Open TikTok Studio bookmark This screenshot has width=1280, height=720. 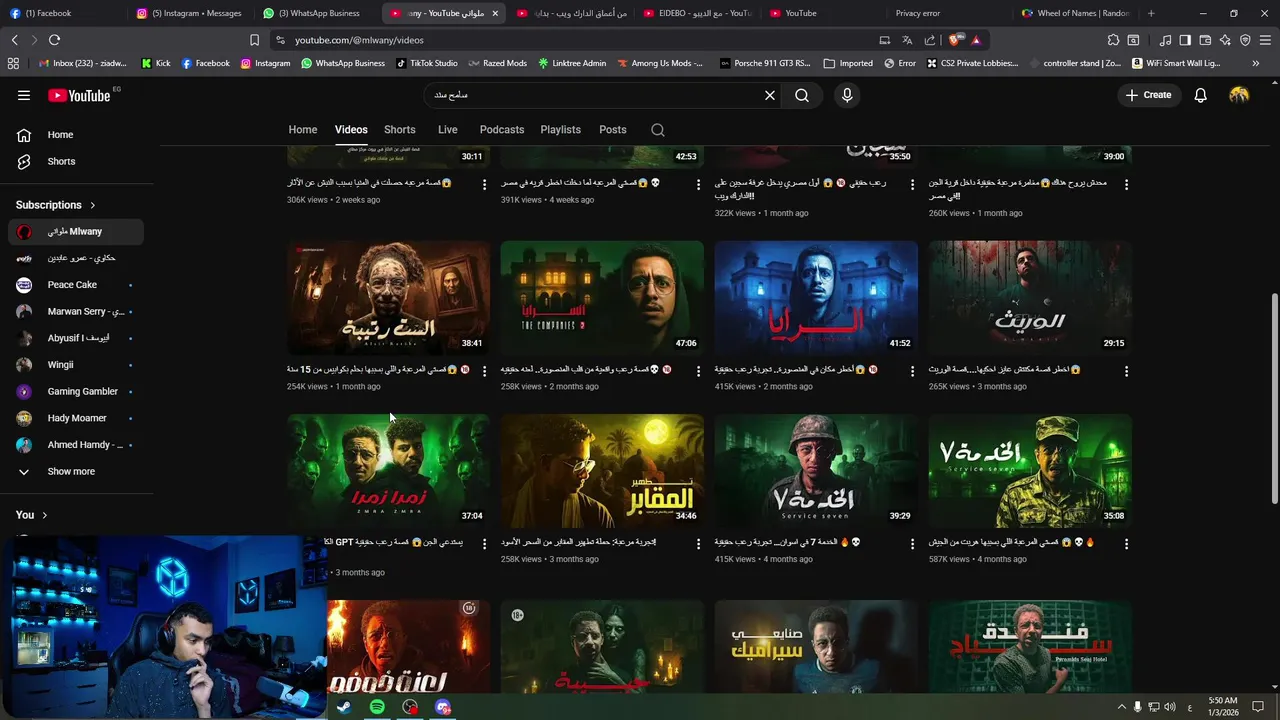click(x=426, y=63)
